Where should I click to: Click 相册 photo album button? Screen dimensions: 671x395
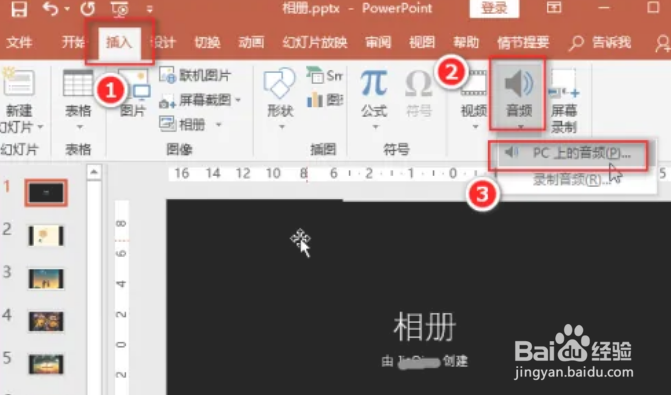click(x=183, y=125)
